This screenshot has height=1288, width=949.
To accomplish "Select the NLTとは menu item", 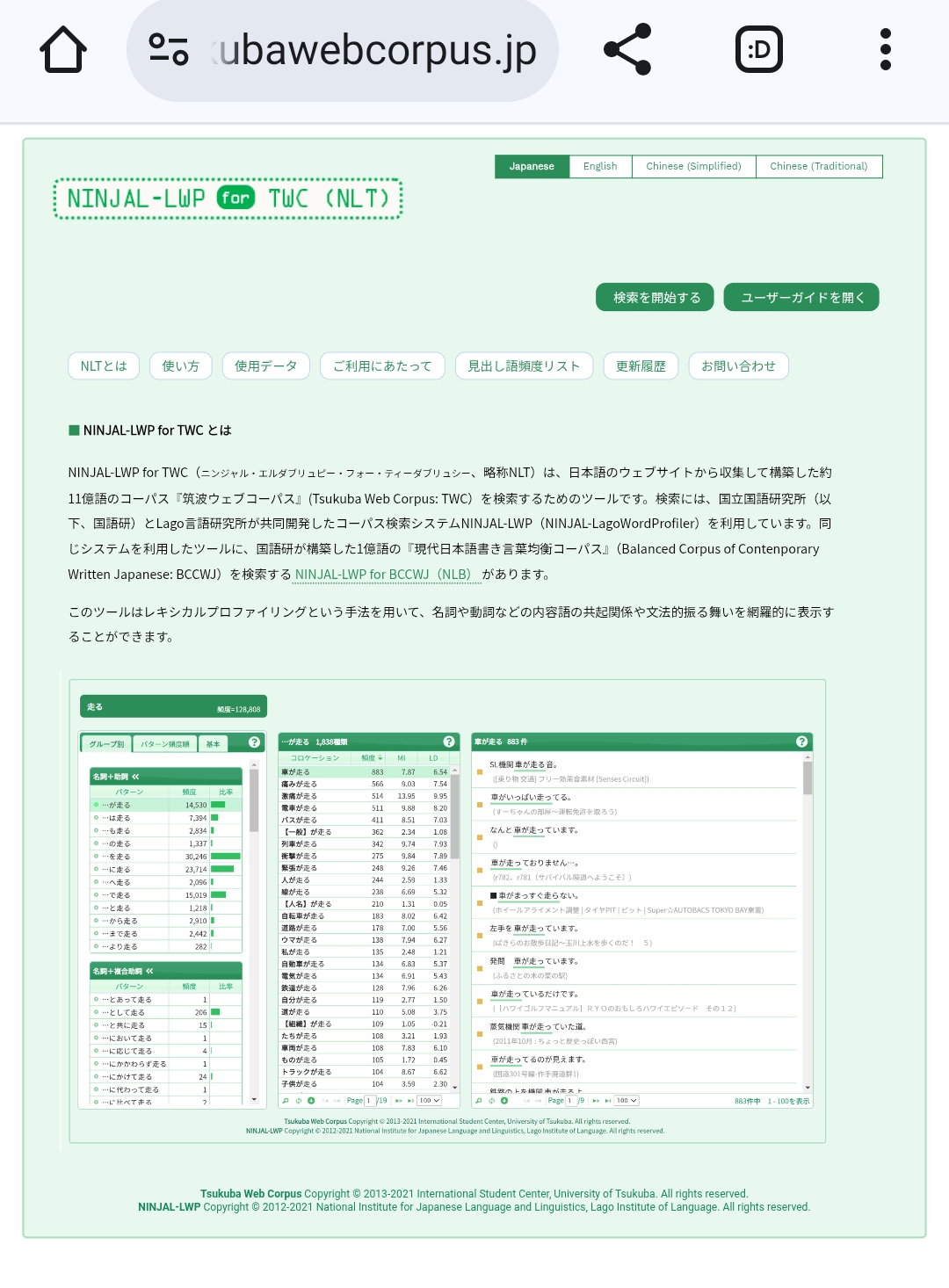I will pos(104,365).
